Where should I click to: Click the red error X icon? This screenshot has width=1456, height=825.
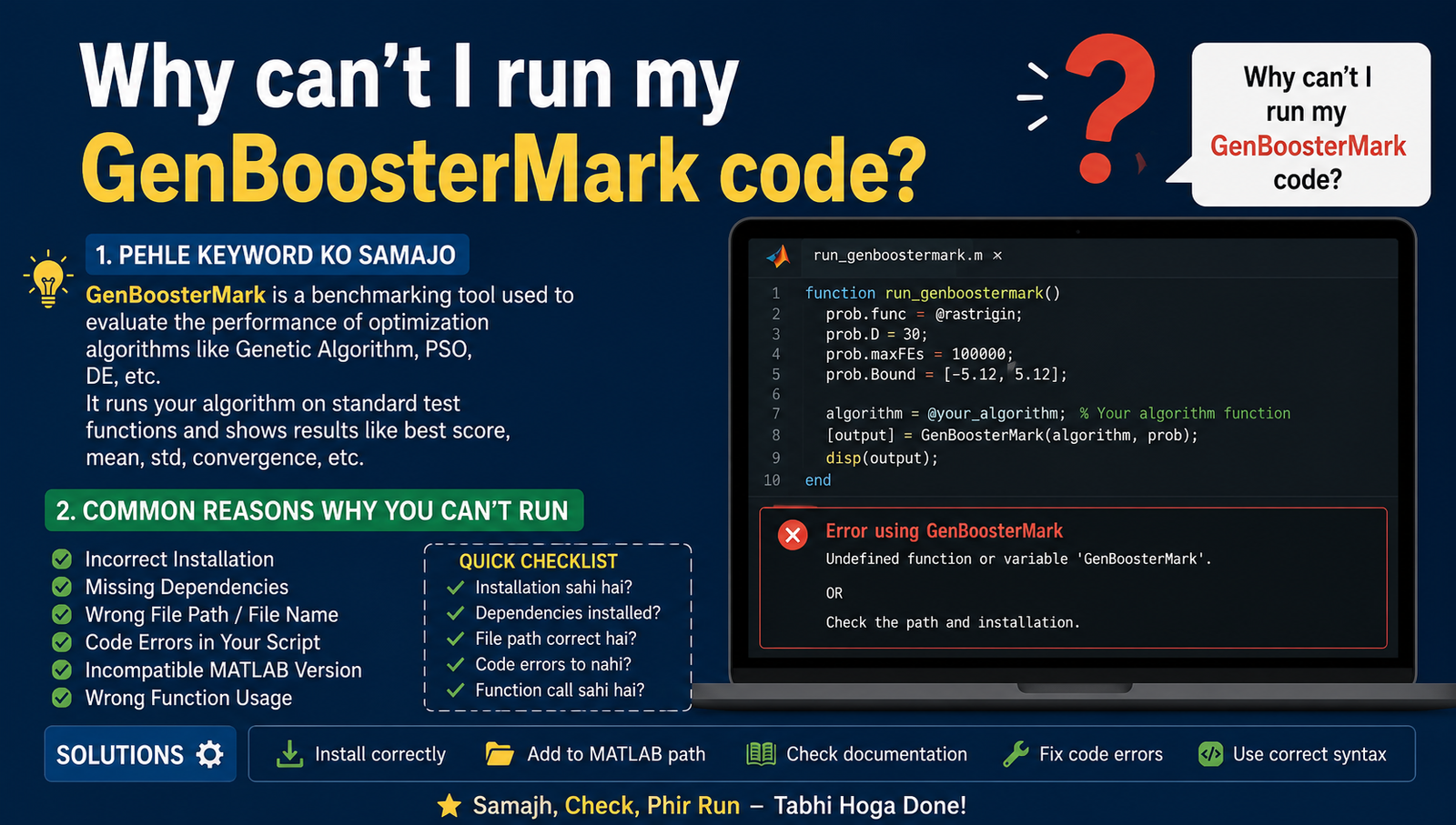793,535
